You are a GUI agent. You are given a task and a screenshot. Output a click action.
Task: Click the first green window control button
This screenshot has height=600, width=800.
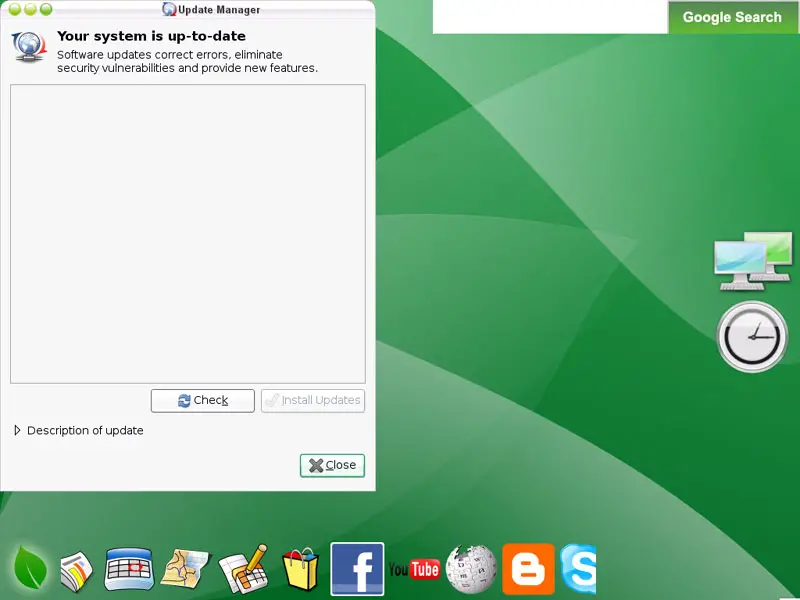tap(15, 9)
